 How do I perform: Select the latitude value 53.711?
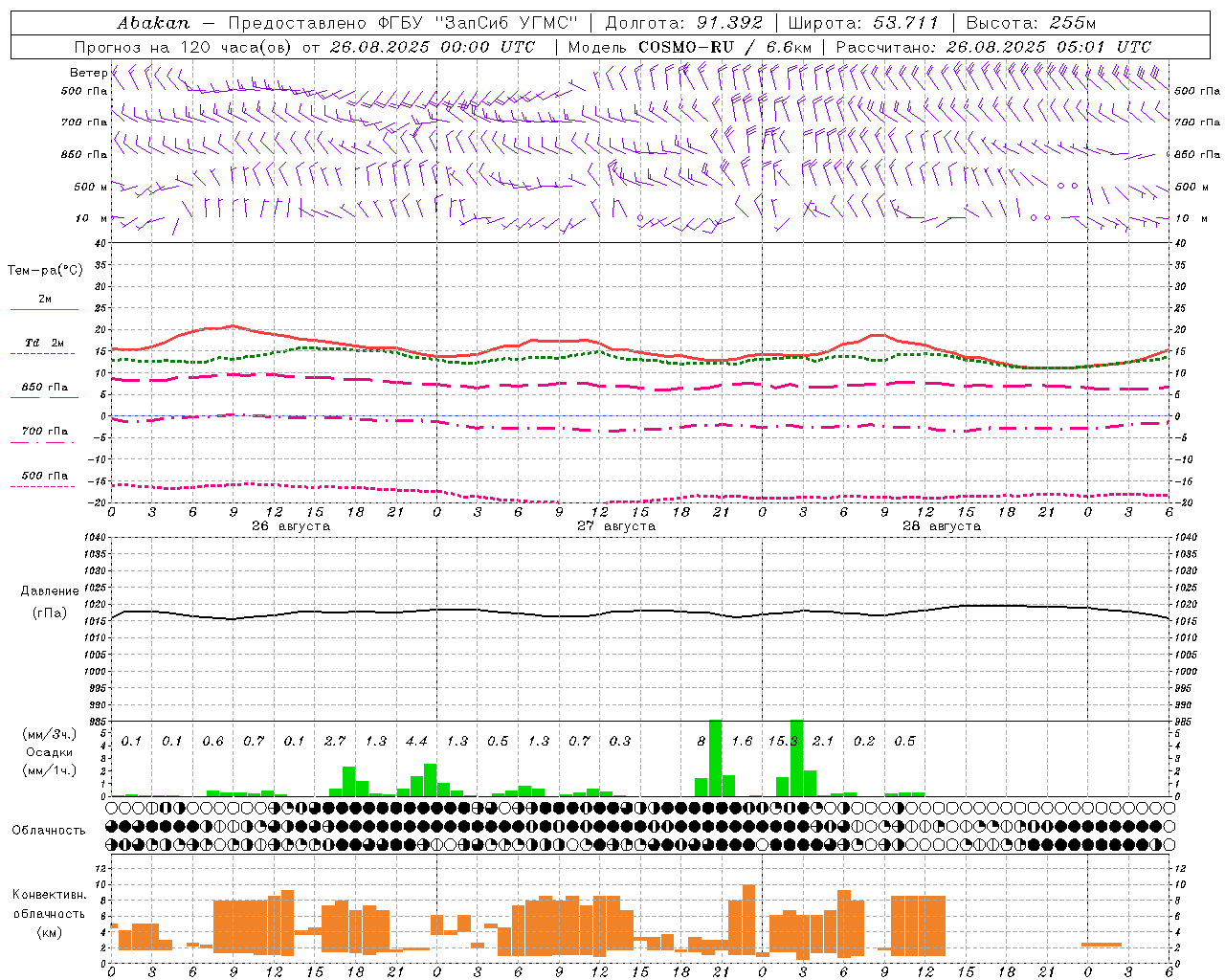coord(906,23)
